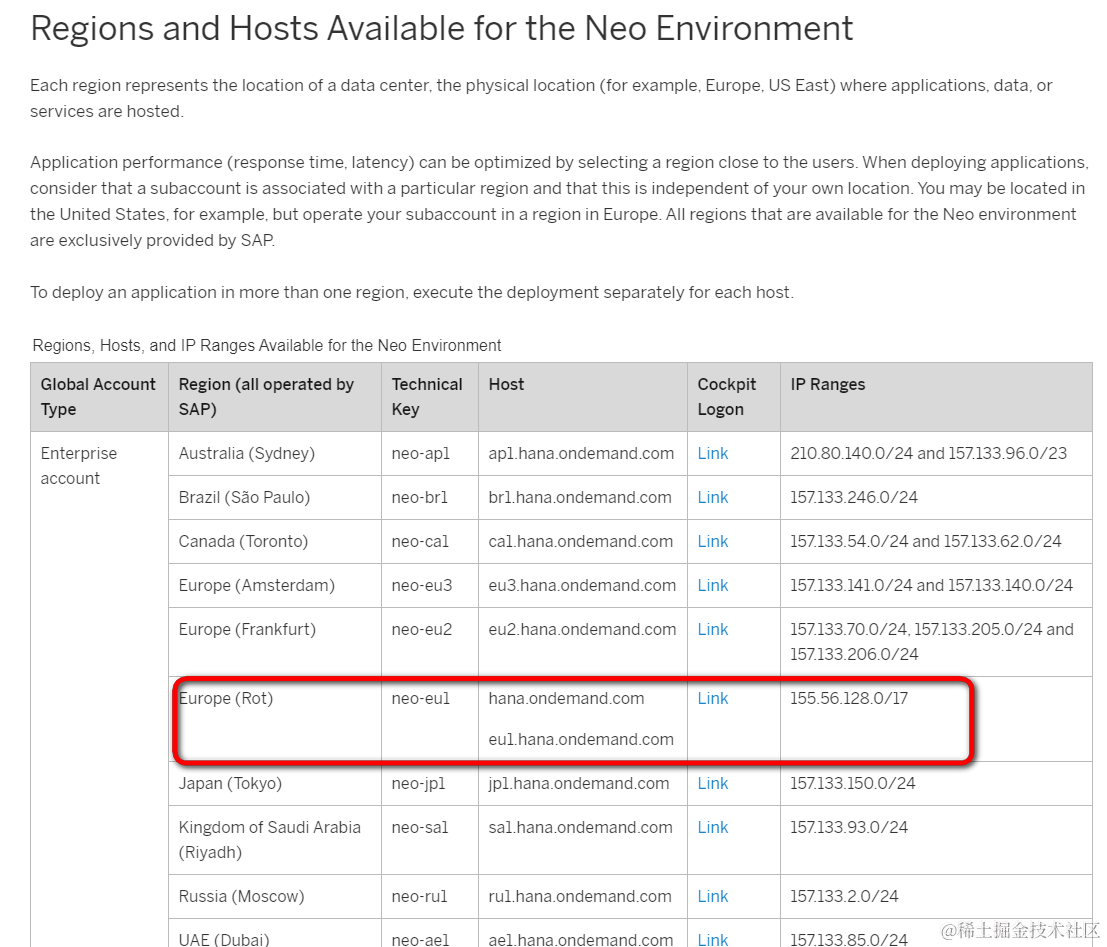Image resolution: width=1107 pixels, height=947 pixels.
Task: Open the Cockpit Logon link for Europe (Frankfurt)
Action: [712, 629]
